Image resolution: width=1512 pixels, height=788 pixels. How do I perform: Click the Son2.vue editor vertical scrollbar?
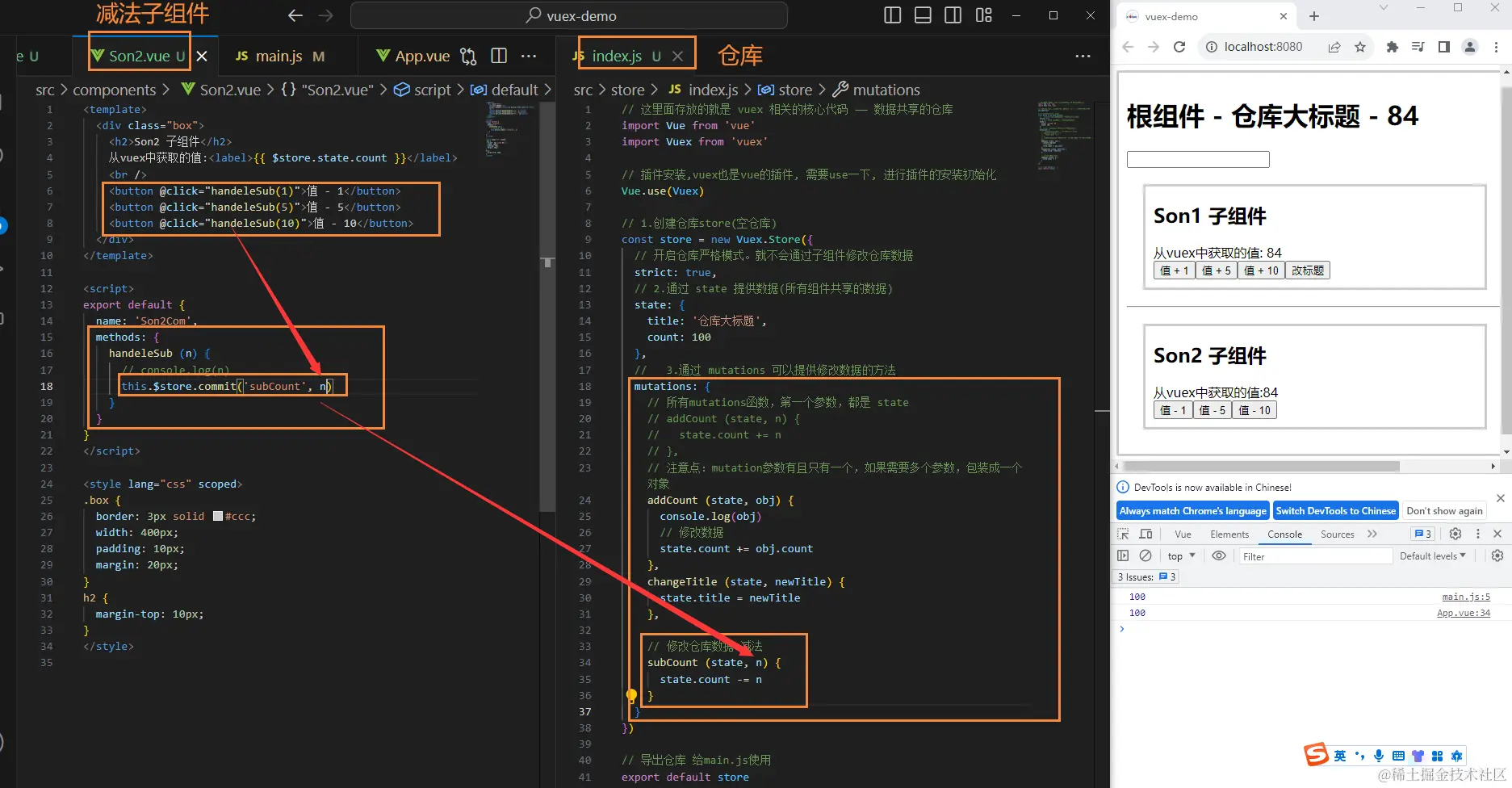click(547, 307)
